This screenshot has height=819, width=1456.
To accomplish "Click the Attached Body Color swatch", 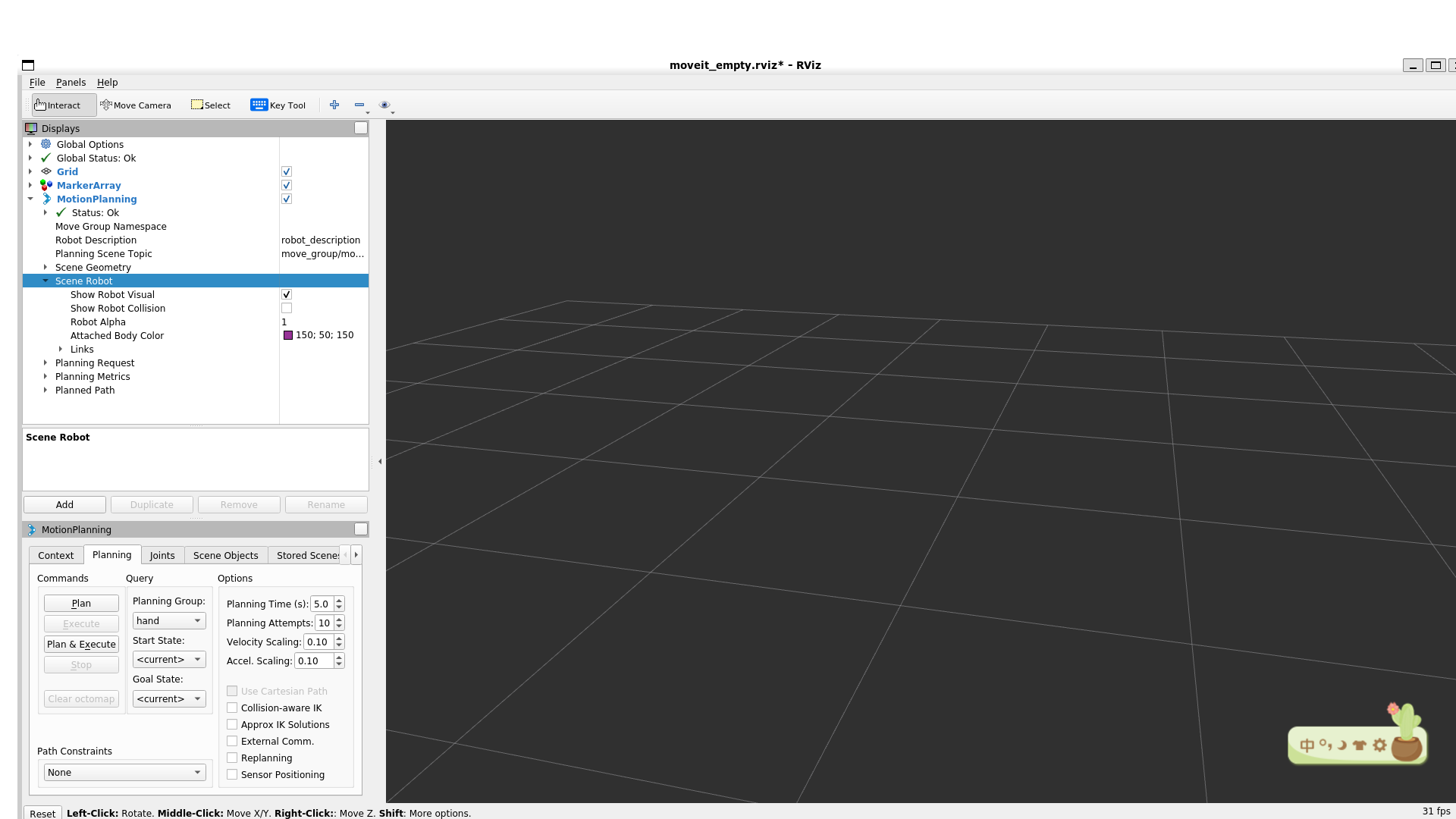I will click(x=288, y=335).
